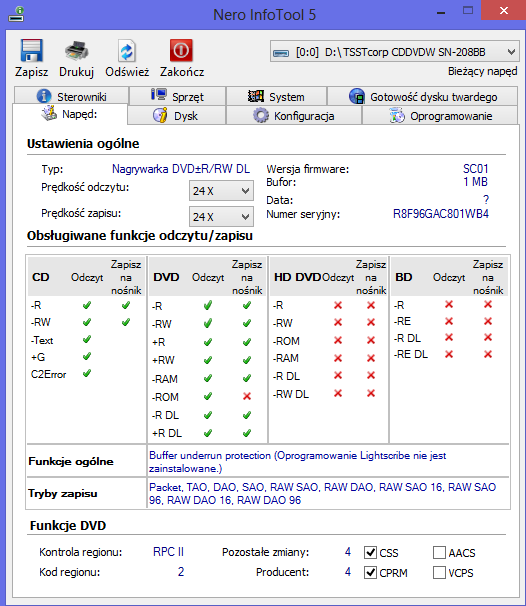Minimize the Nero InfoTool window
The image size is (526, 606).
441,13
